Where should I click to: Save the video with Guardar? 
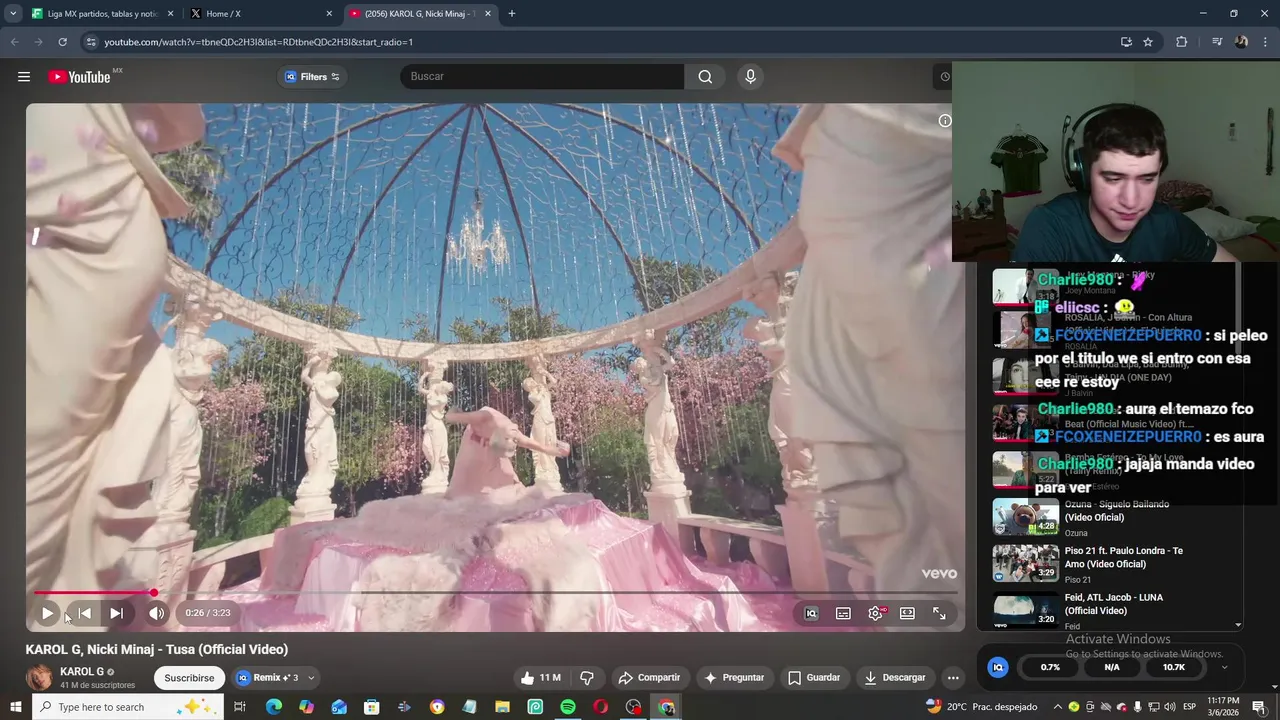[x=814, y=678]
